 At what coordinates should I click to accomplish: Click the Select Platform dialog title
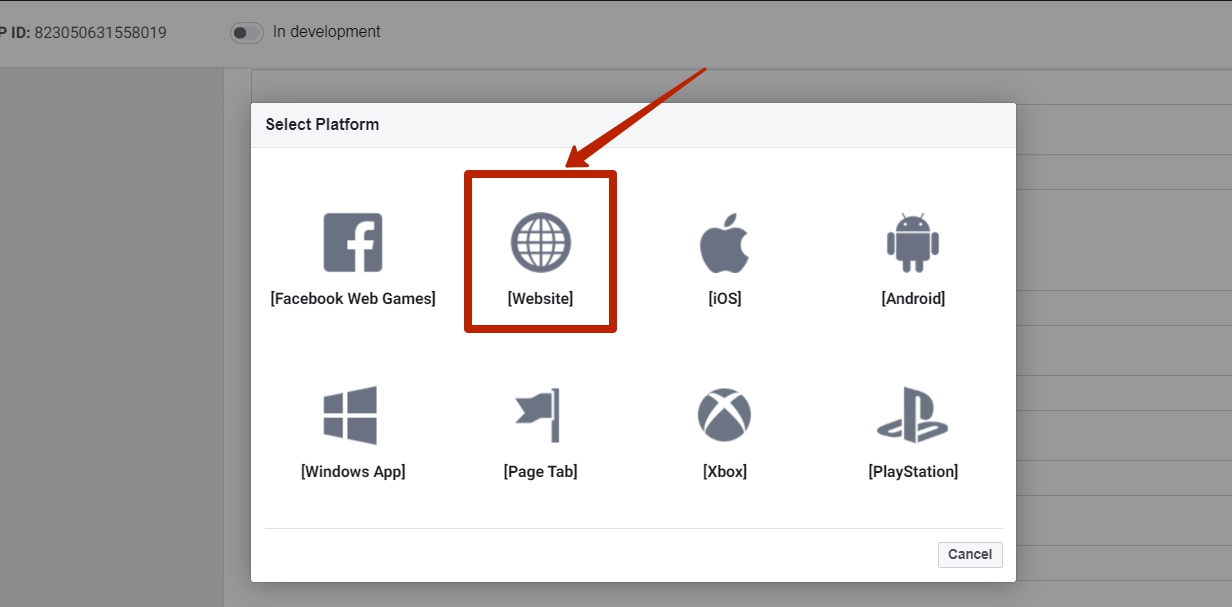322,123
